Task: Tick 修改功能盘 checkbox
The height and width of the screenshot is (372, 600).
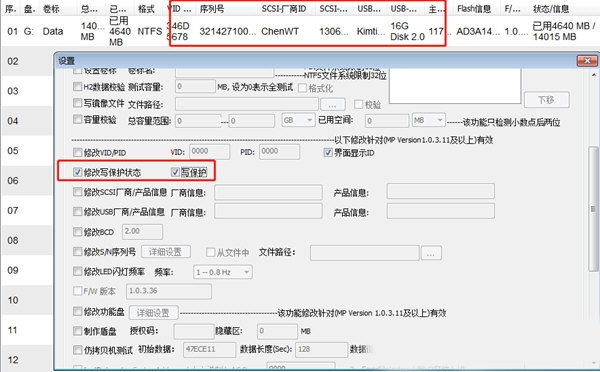Action: click(78, 311)
